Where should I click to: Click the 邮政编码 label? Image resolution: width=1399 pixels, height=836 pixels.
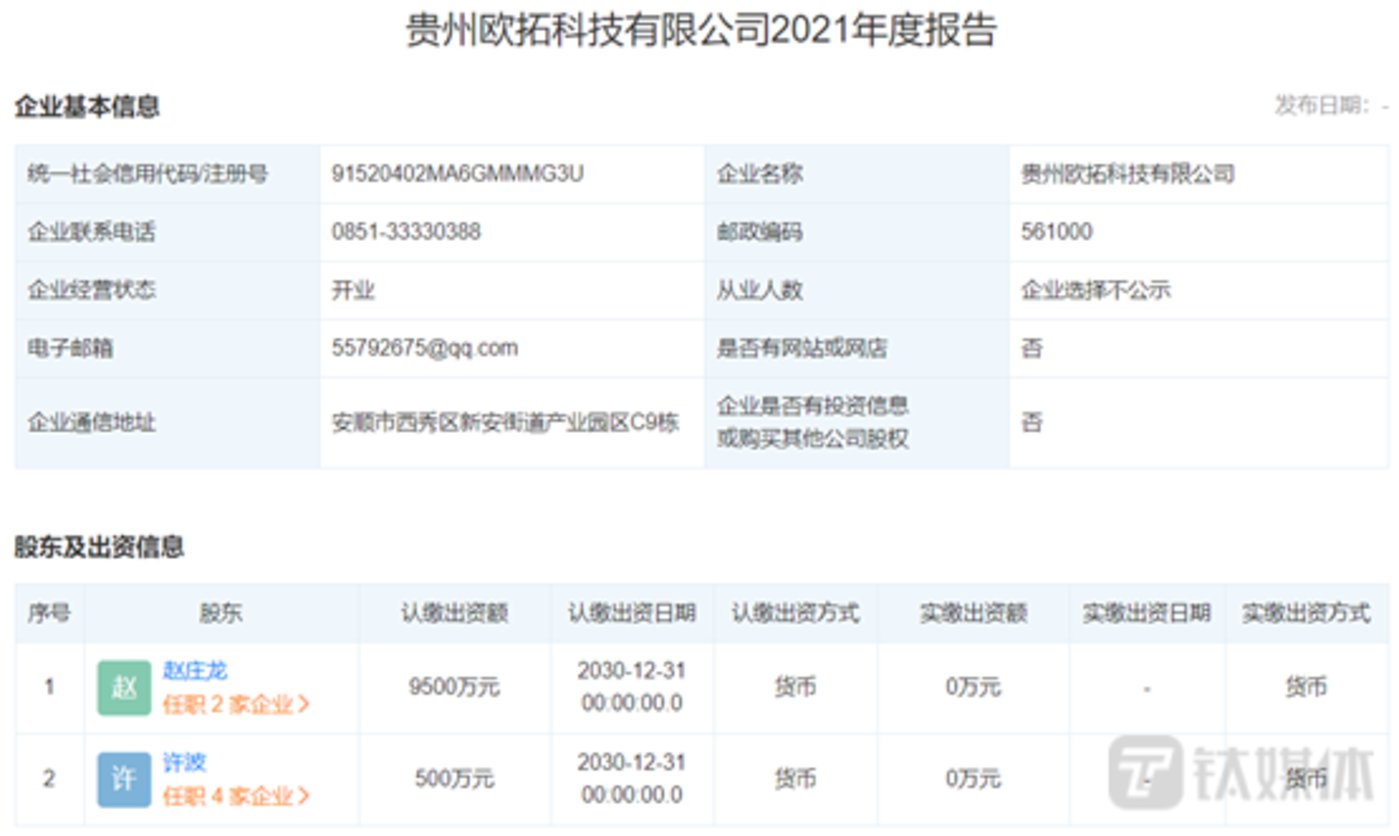pyautogui.click(x=760, y=232)
